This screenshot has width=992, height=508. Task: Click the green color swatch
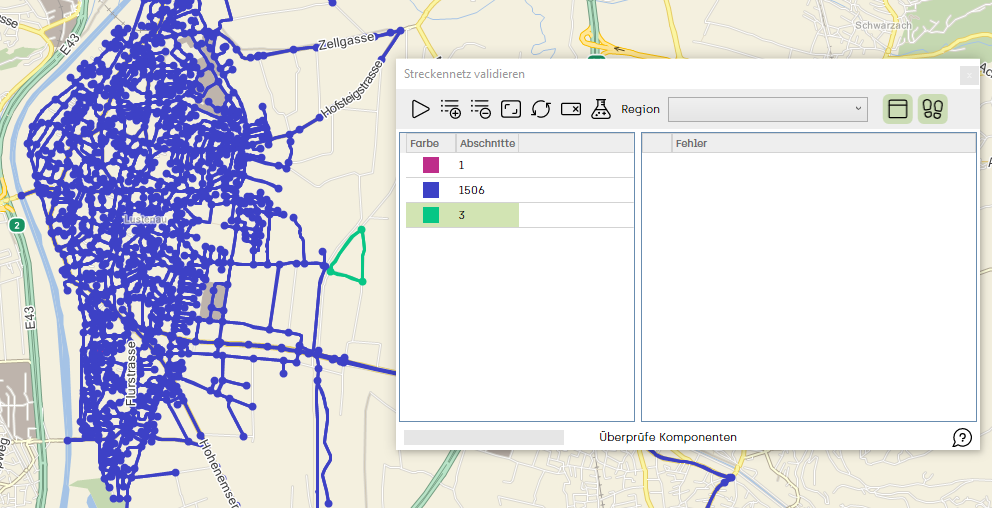coord(431,215)
